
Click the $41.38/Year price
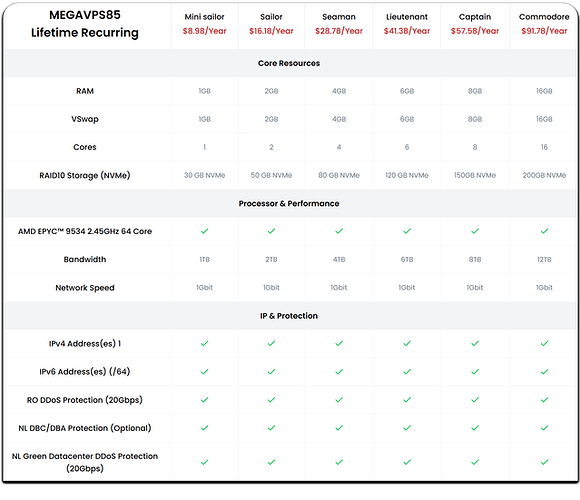point(407,31)
